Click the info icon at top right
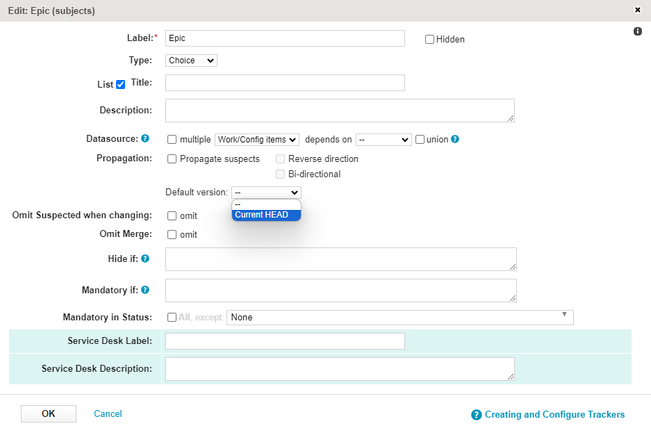 click(638, 31)
